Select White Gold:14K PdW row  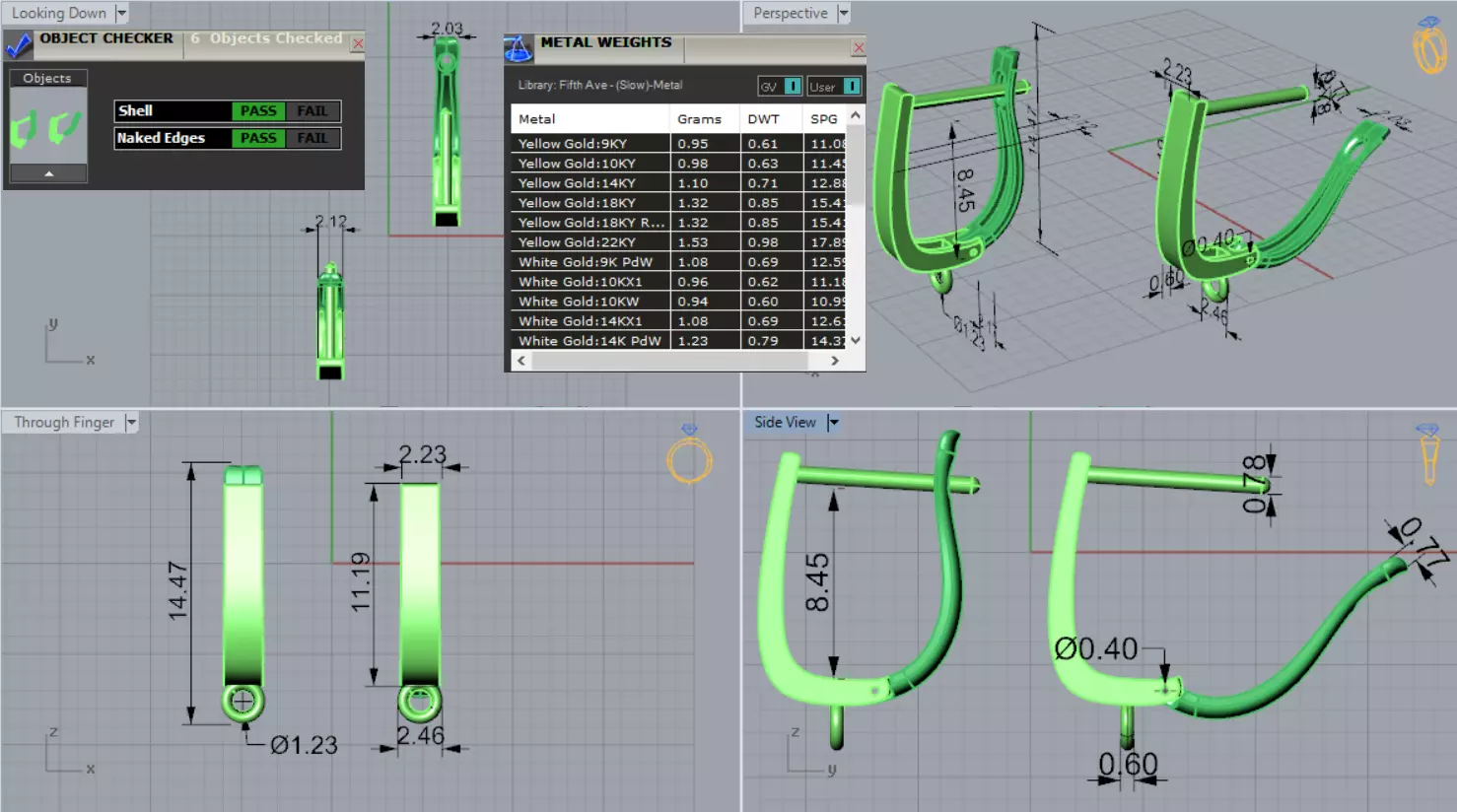(x=678, y=341)
